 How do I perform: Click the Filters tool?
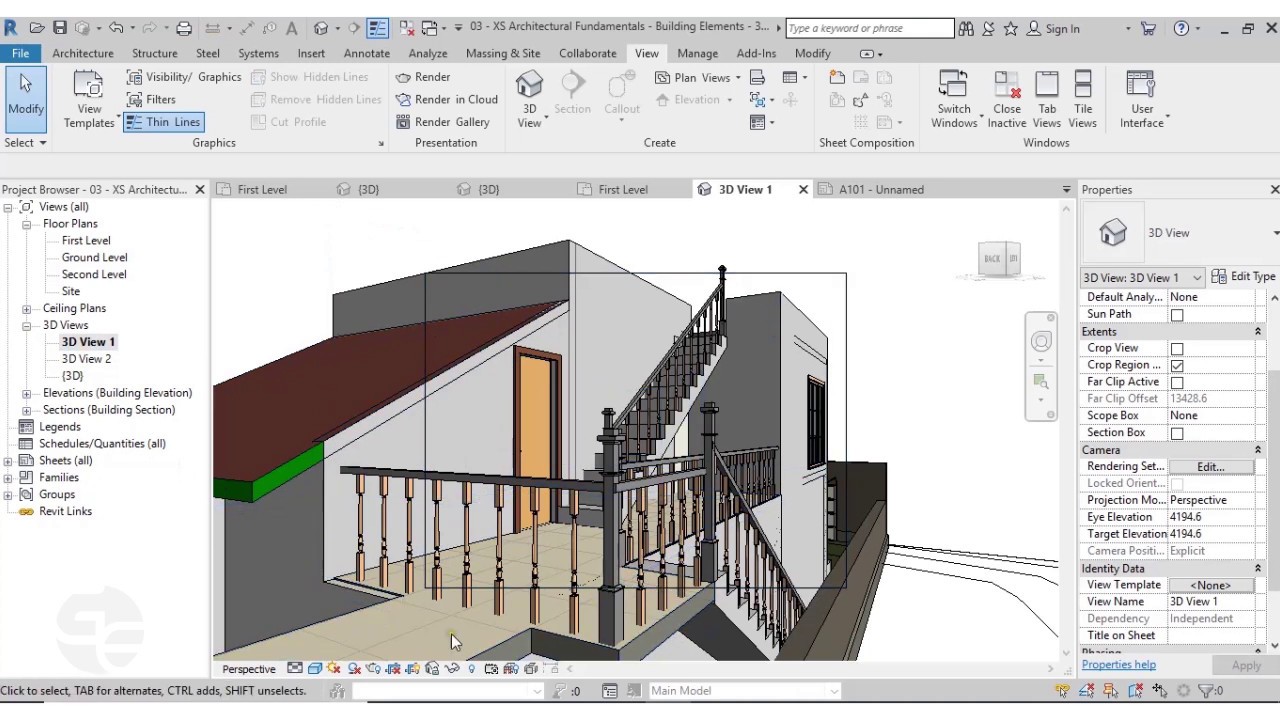151,99
